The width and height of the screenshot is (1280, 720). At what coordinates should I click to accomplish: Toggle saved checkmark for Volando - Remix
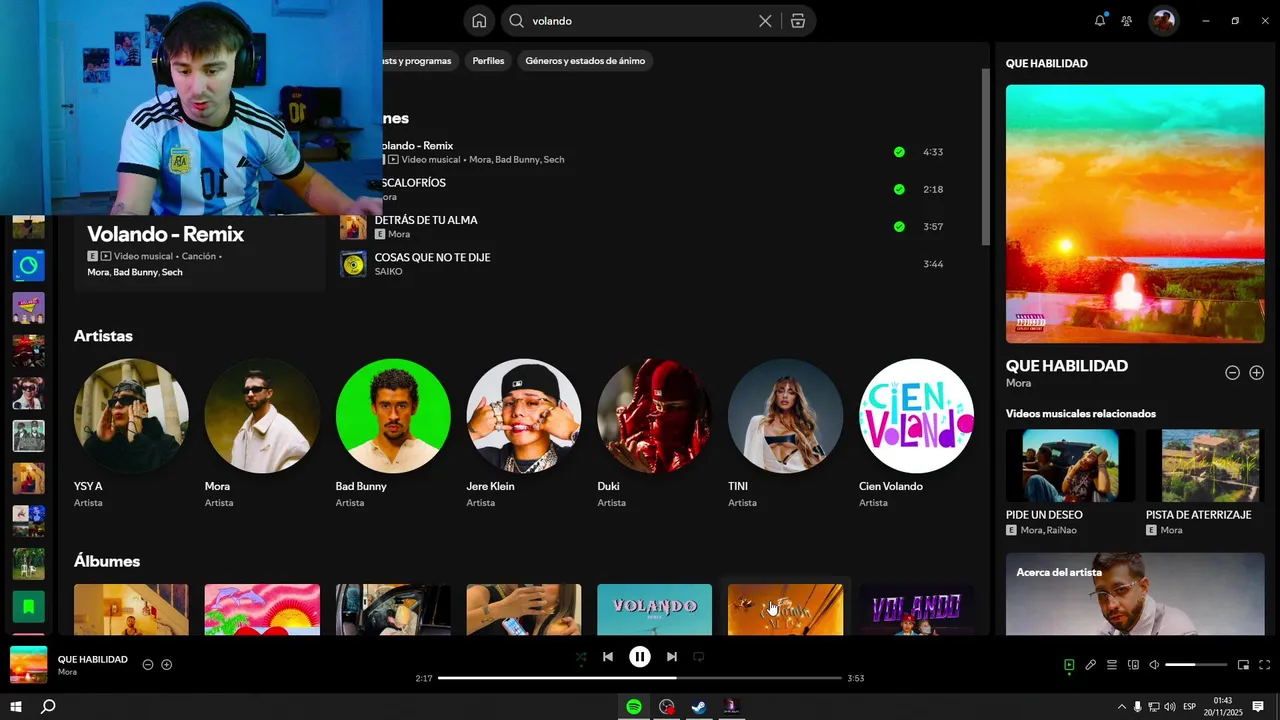point(899,152)
